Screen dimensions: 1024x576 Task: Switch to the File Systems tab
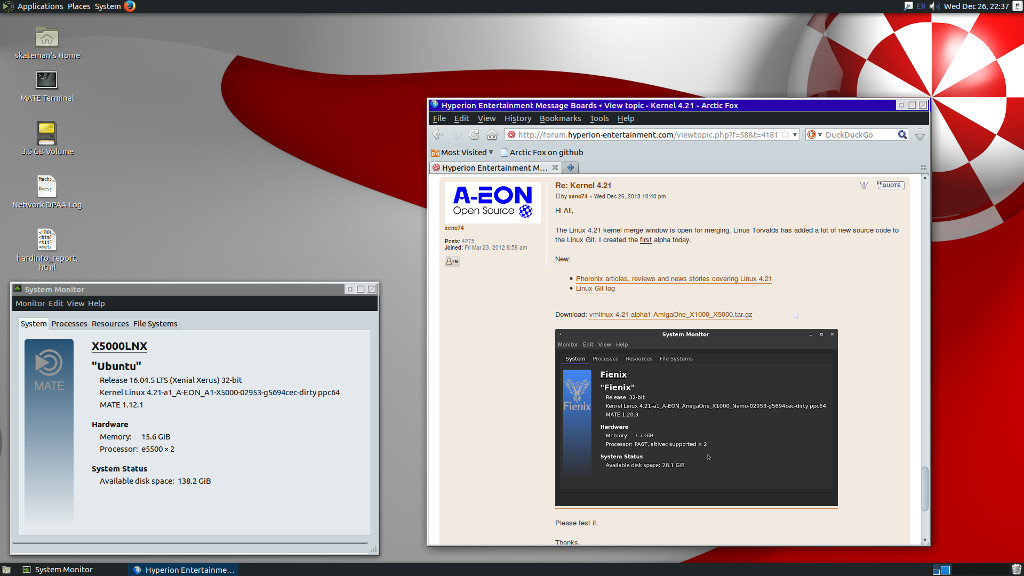click(x=155, y=323)
